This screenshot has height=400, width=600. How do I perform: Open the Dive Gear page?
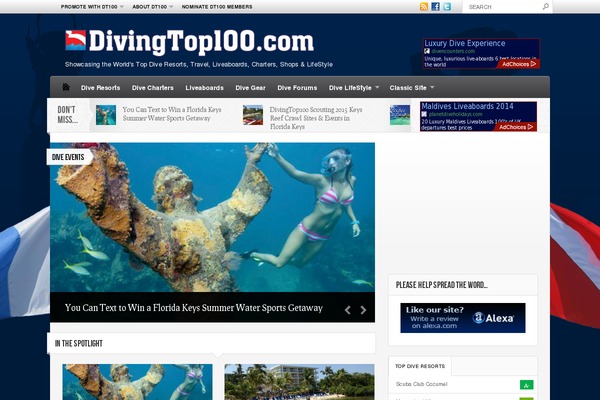click(250, 88)
